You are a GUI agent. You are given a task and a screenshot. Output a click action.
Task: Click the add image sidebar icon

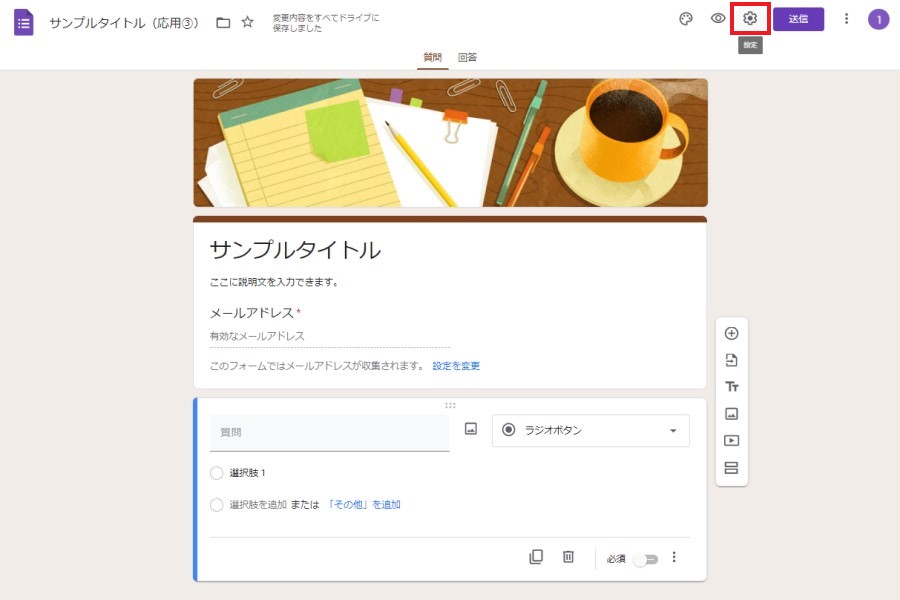coord(731,414)
